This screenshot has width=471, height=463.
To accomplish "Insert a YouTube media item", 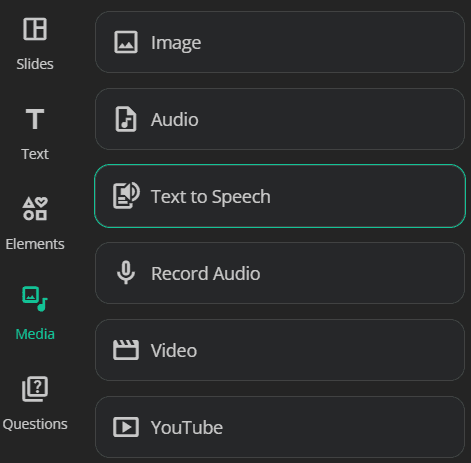I will 280,427.
